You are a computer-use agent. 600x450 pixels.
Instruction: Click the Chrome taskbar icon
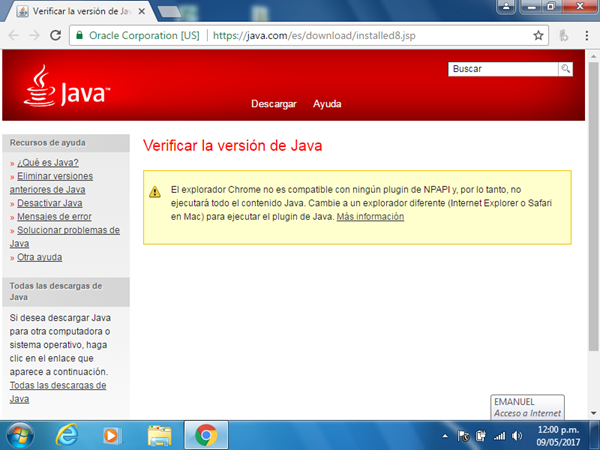[206, 435]
